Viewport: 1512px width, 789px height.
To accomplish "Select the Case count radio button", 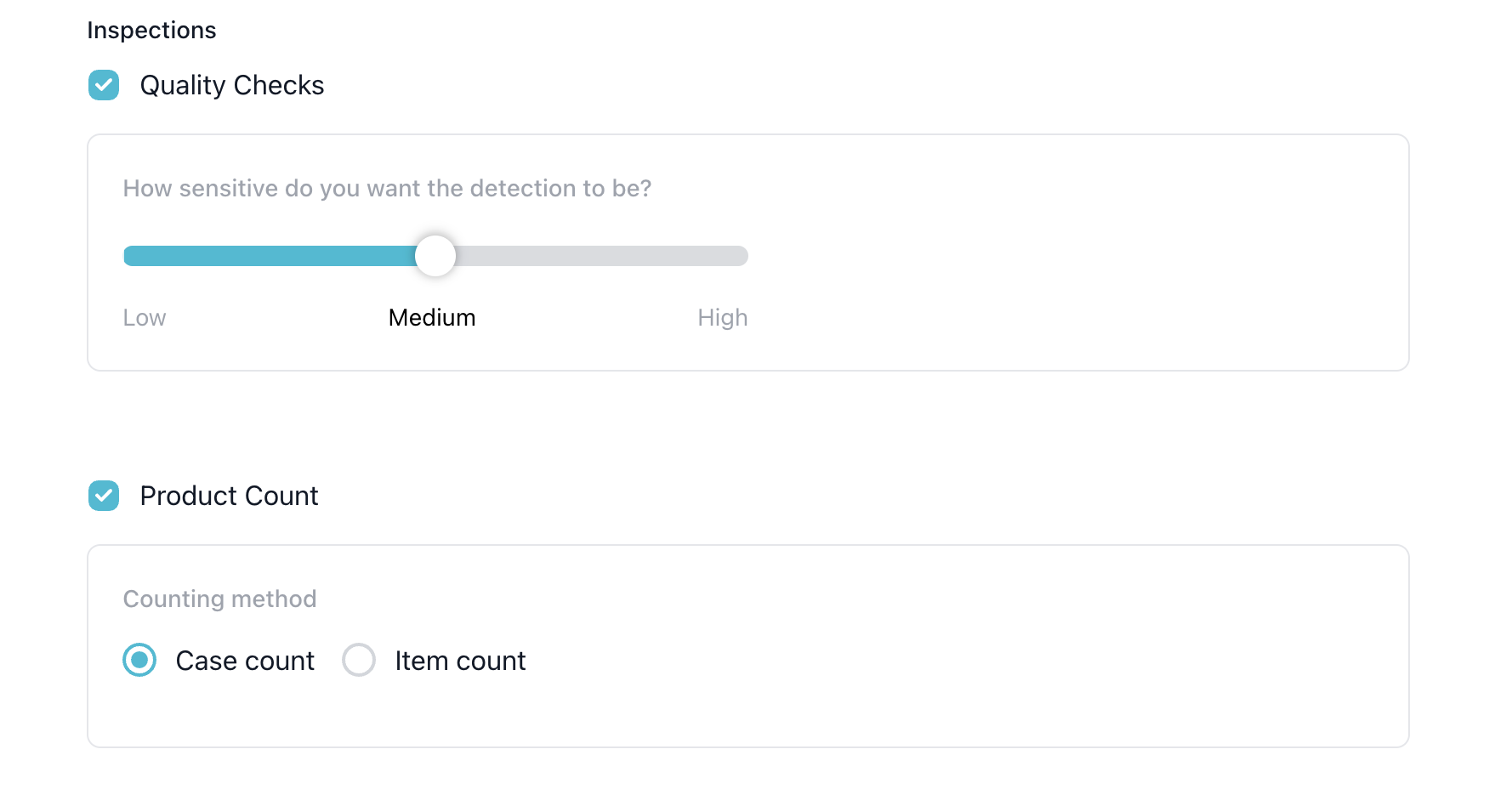I will pos(139,660).
